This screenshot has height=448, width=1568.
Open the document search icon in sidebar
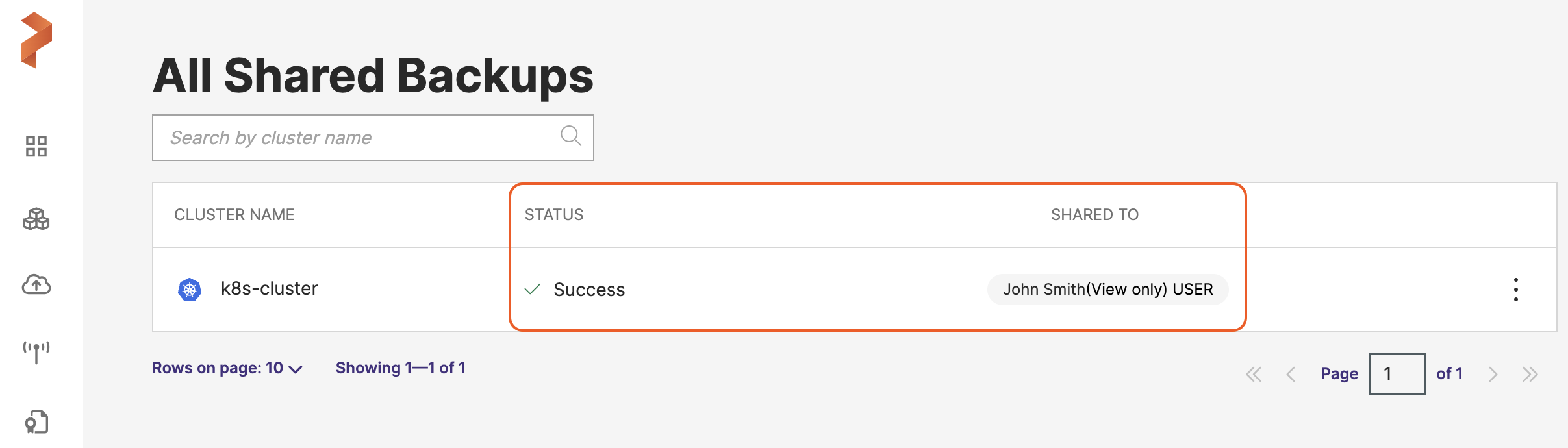36,422
